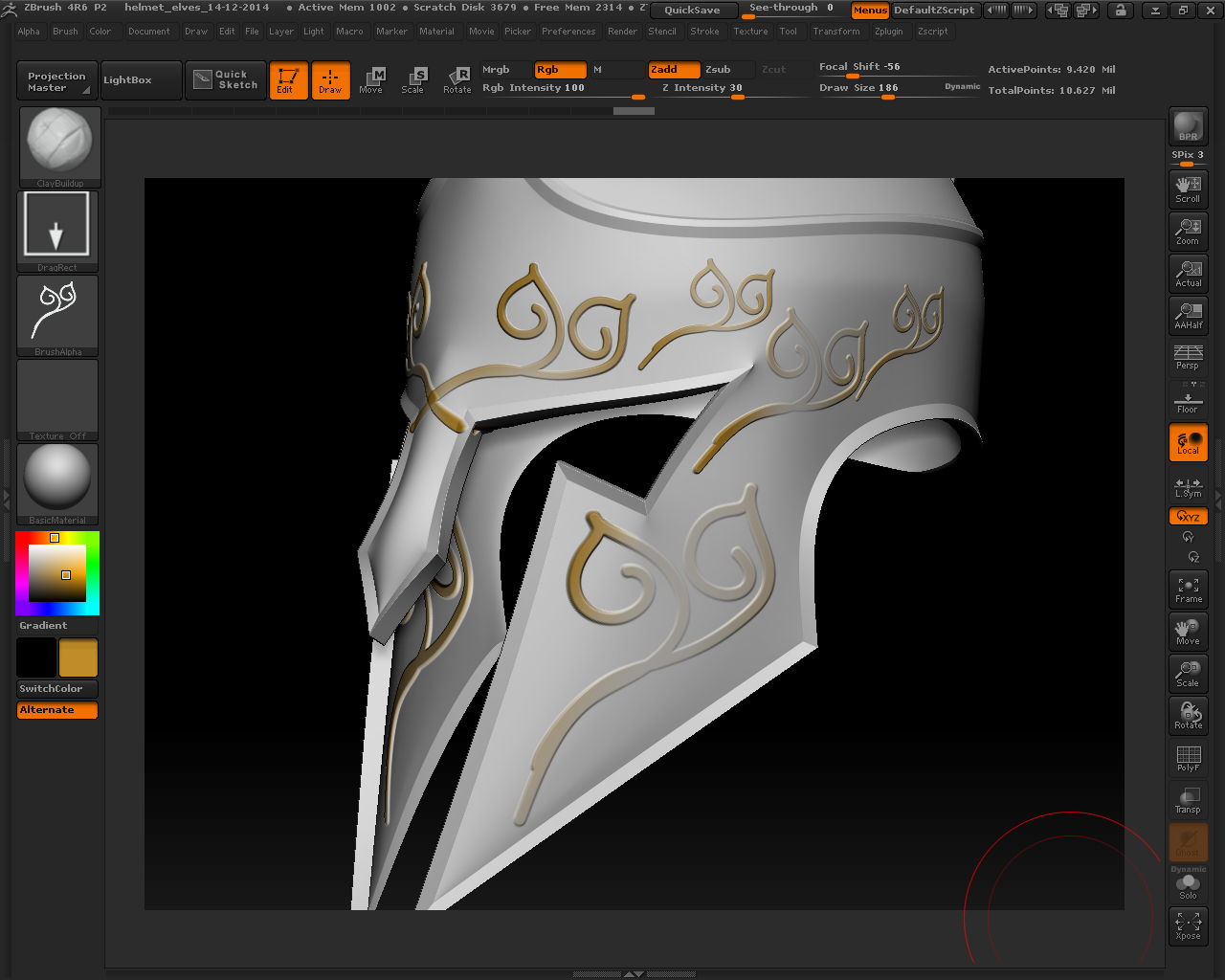The height and width of the screenshot is (980, 1225).
Task: Open the Alpha menu
Action: click(x=29, y=32)
